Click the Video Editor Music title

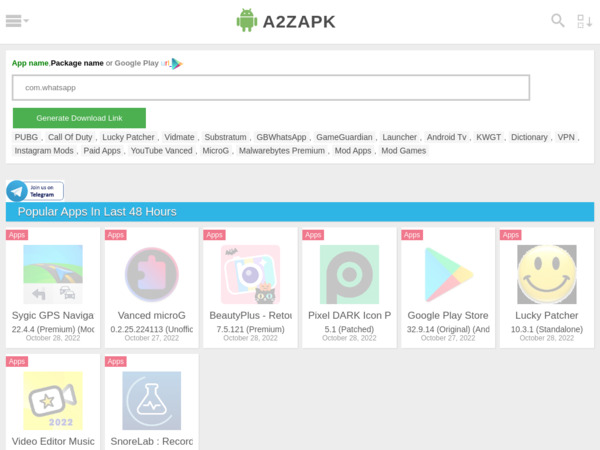pyautogui.click(x=53, y=442)
